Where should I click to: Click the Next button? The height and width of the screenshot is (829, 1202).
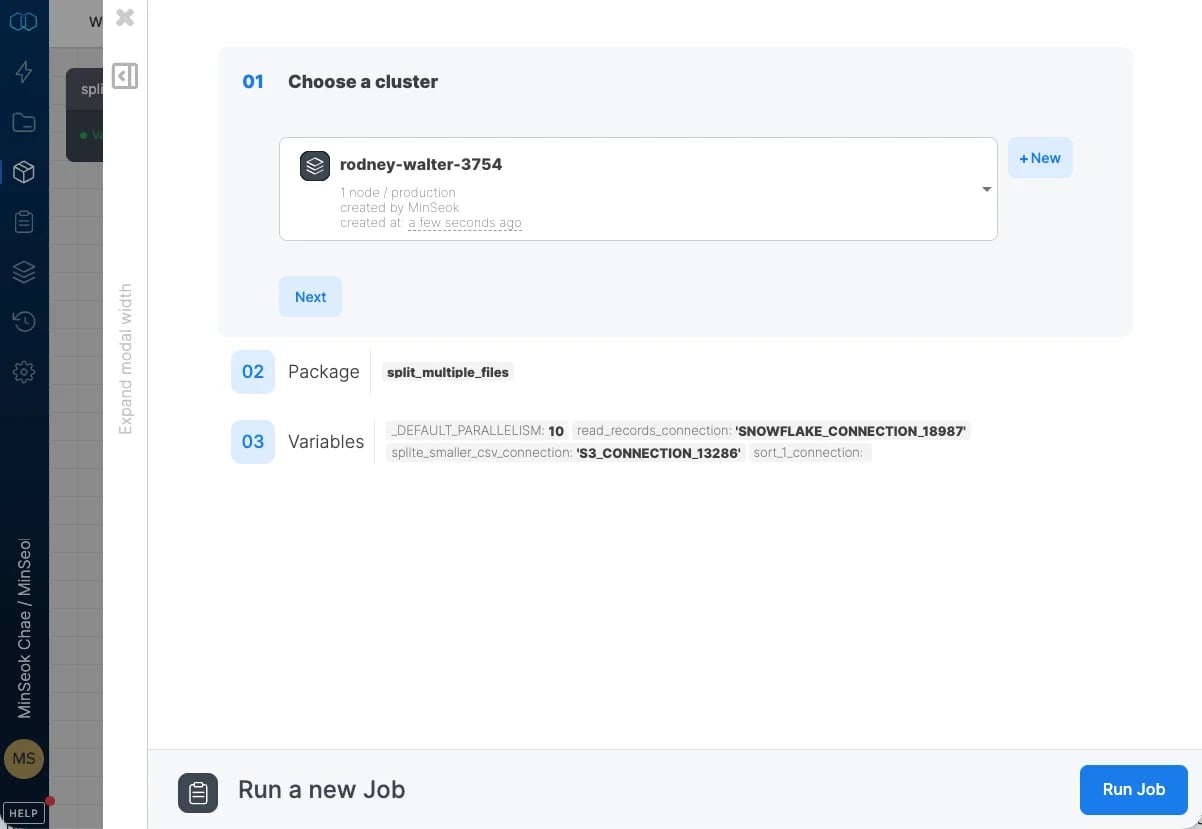(310, 297)
